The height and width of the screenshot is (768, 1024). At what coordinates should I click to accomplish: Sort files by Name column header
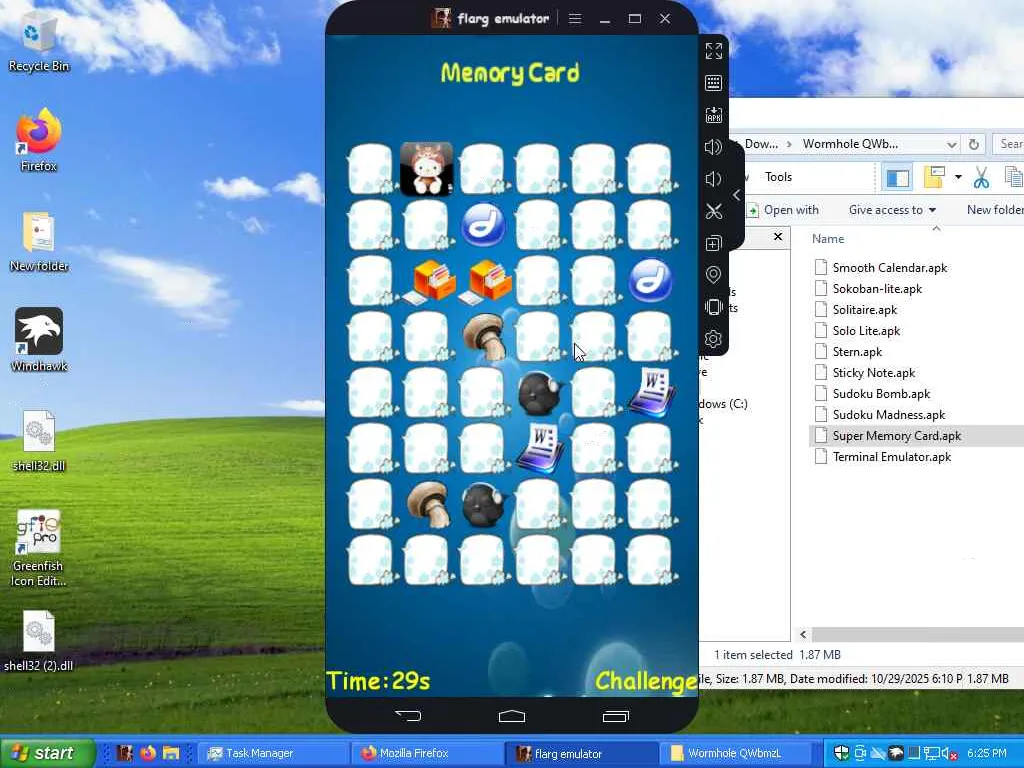click(827, 239)
